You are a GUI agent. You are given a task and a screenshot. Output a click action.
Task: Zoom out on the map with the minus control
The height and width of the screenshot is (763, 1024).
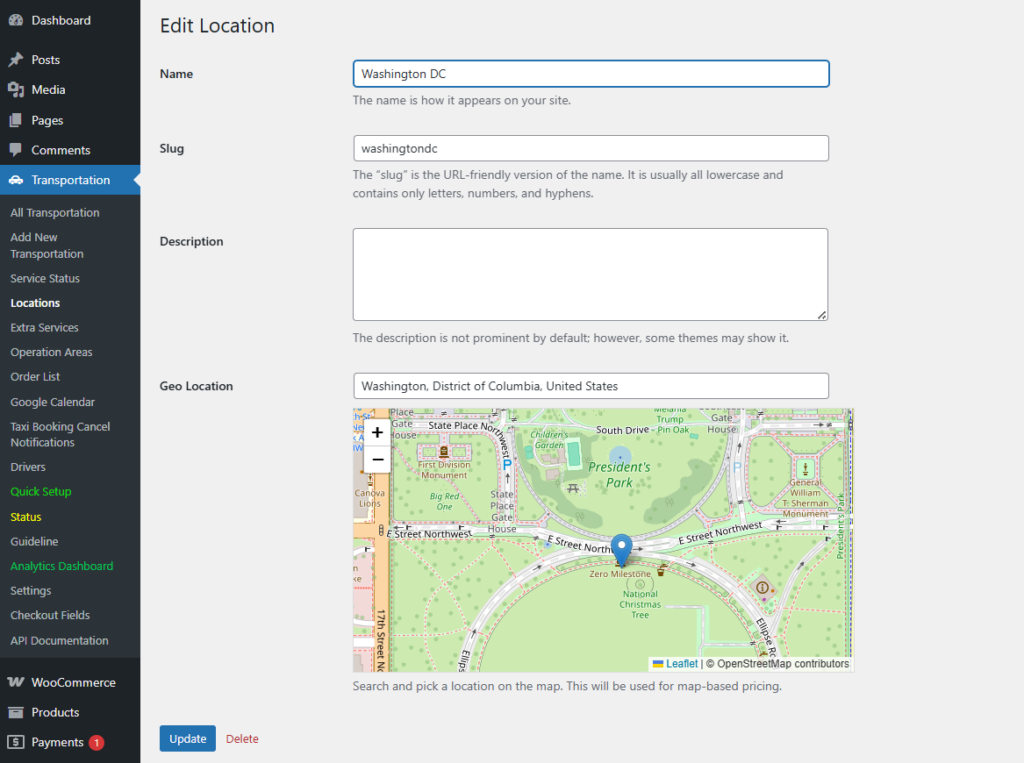tap(377, 459)
